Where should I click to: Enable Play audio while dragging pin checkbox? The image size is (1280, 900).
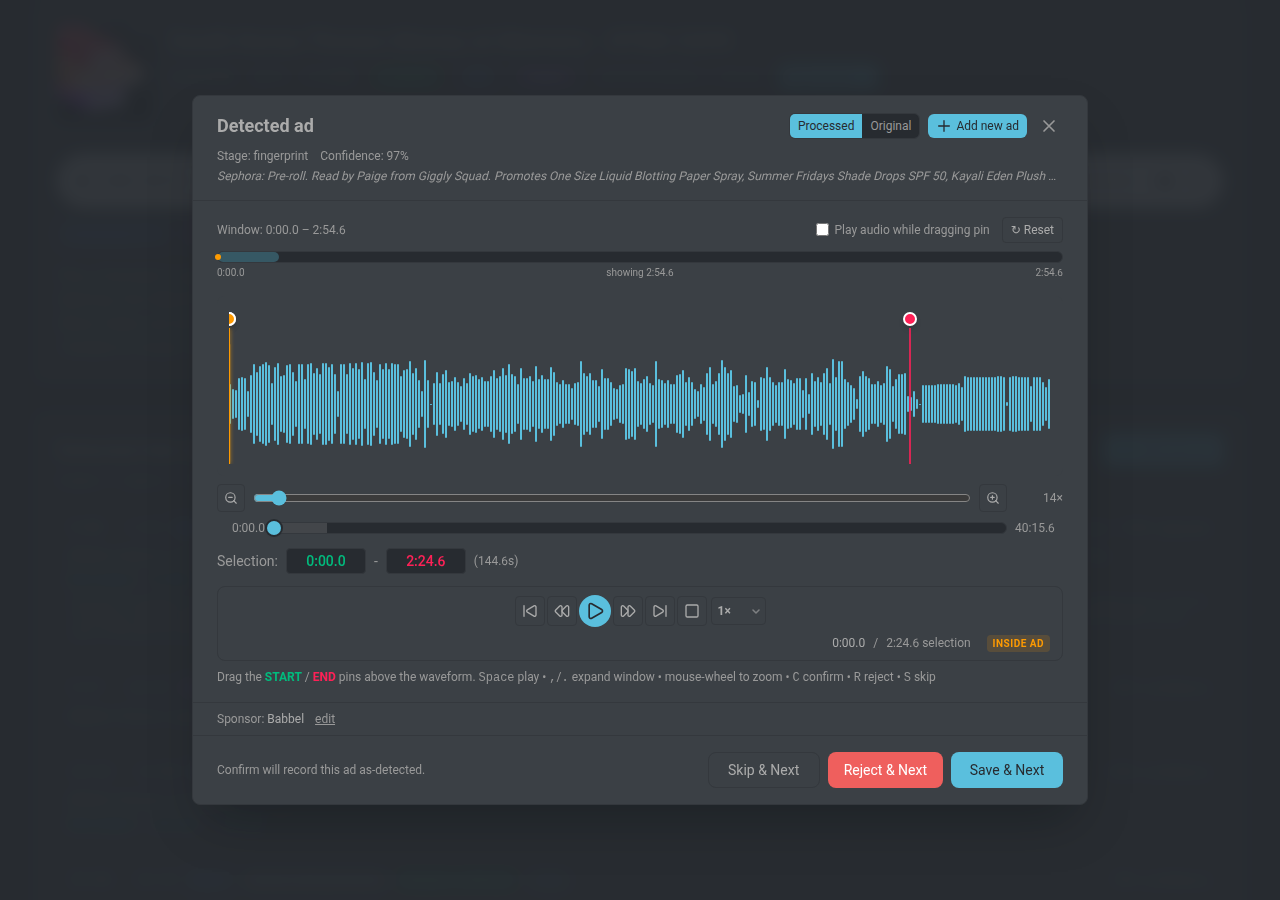click(823, 230)
